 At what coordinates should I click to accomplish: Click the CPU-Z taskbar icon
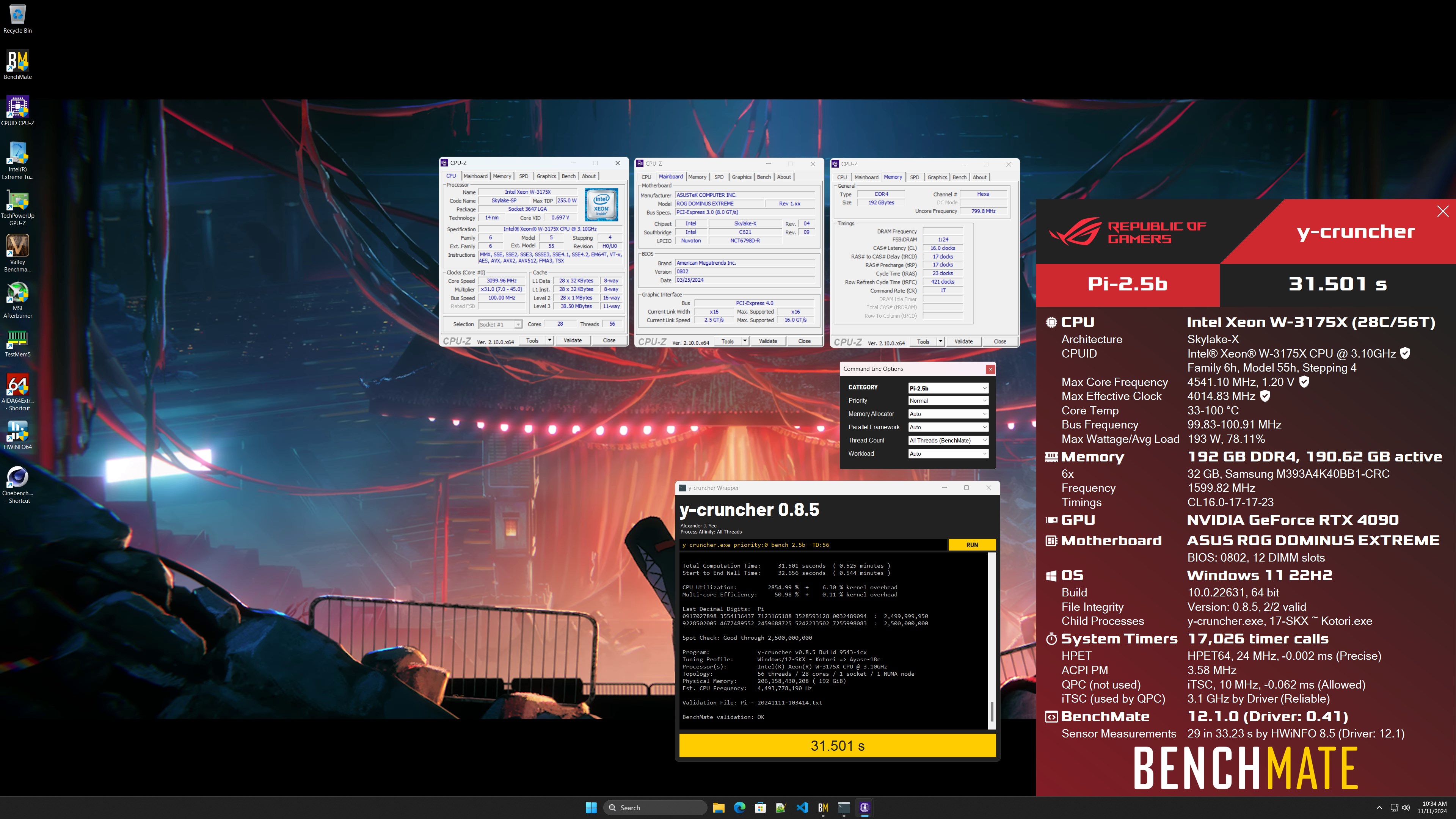point(865,808)
